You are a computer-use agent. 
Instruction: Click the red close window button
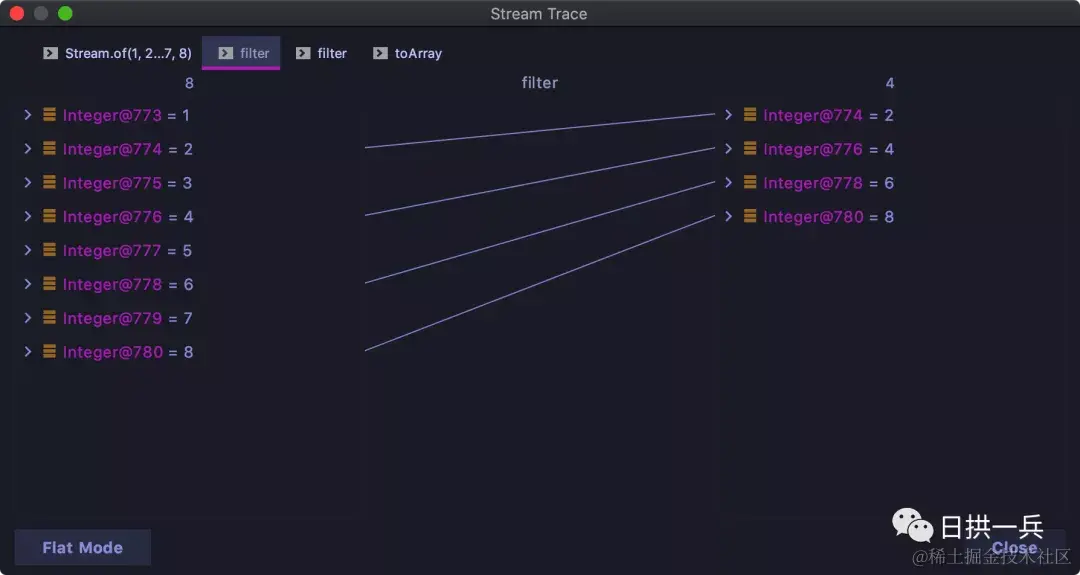[17, 13]
